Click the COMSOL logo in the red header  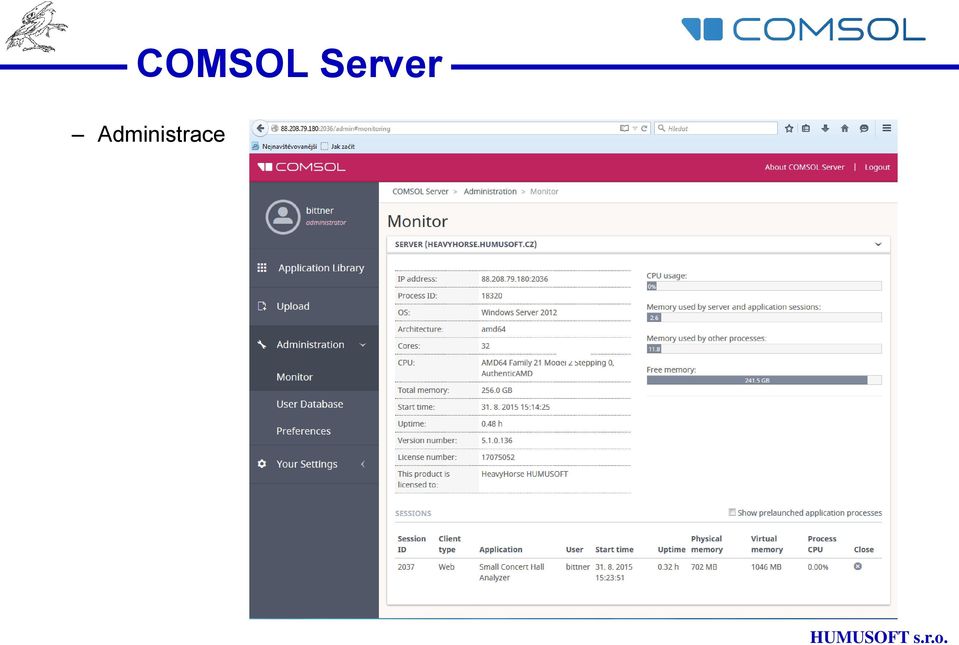coord(302,167)
